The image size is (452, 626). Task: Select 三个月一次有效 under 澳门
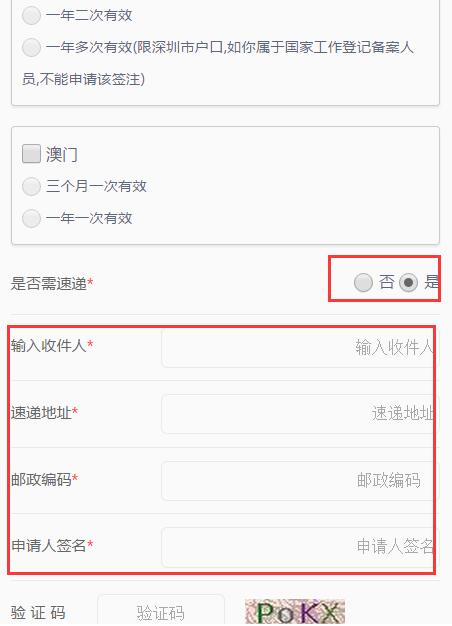pos(31,186)
